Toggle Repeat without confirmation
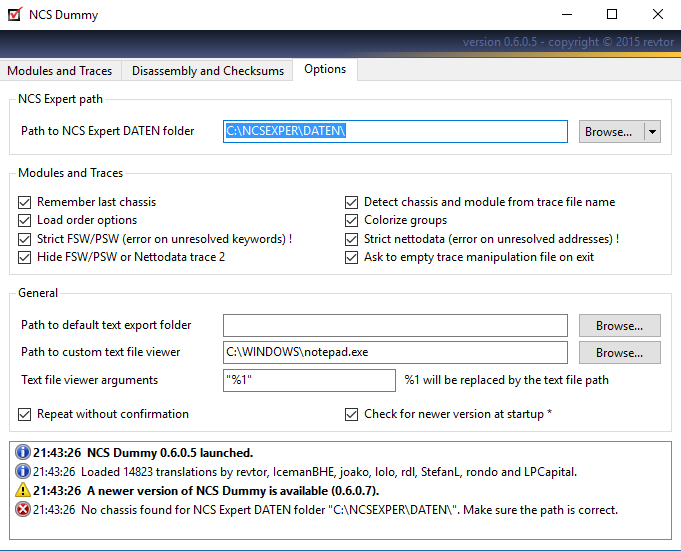Viewport: 681px width, 551px height. tap(25, 415)
